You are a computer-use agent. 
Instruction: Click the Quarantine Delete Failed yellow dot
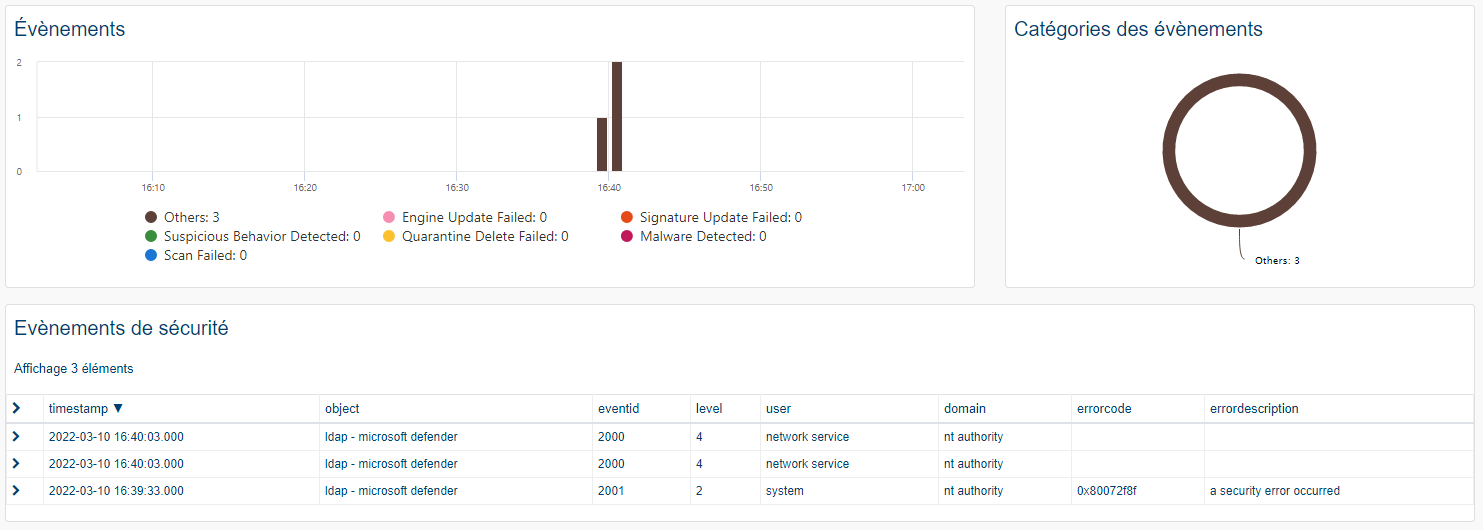[x=389, y=236]
